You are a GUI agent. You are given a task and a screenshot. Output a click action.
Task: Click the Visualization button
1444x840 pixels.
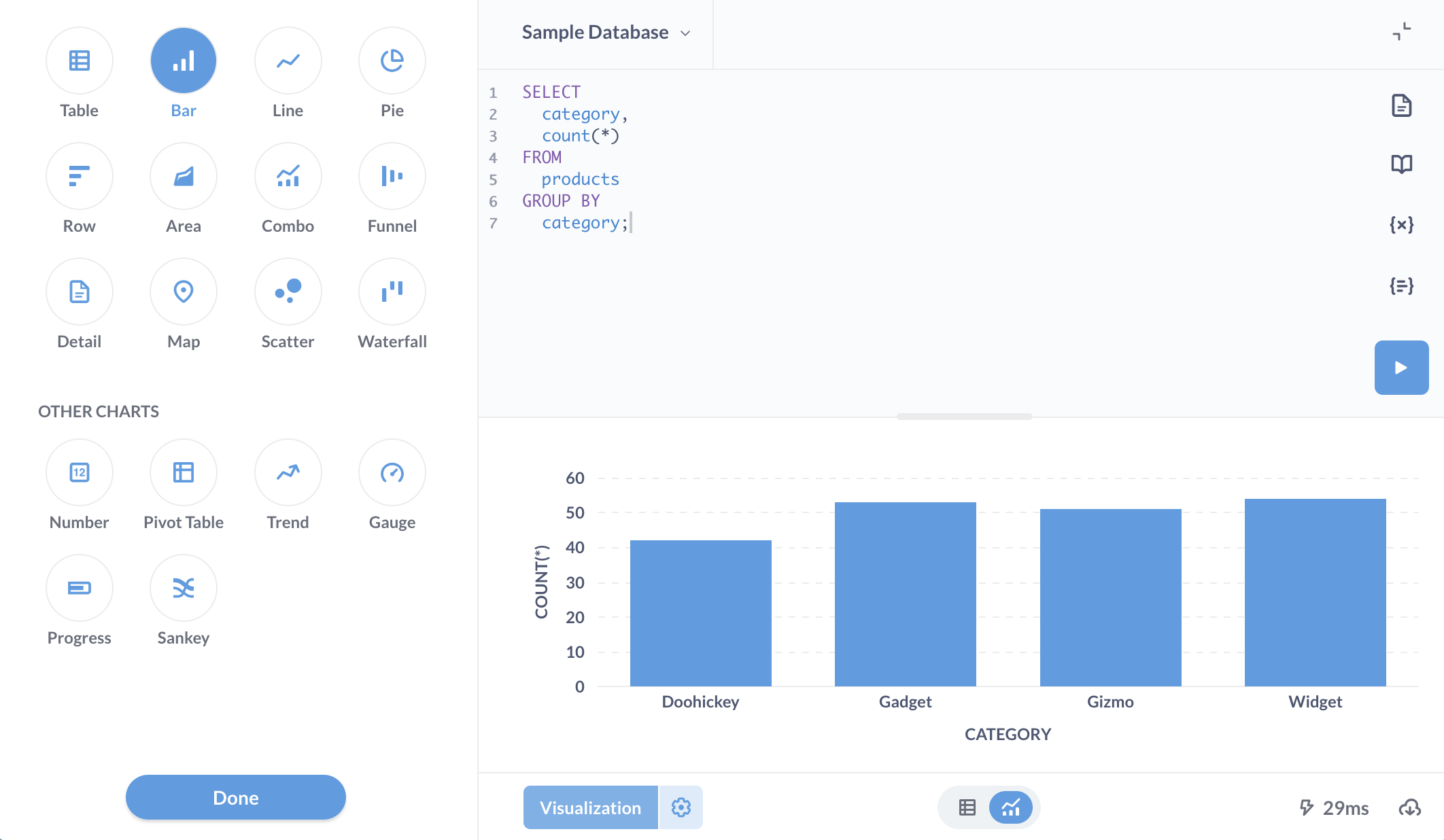(590, 807)
